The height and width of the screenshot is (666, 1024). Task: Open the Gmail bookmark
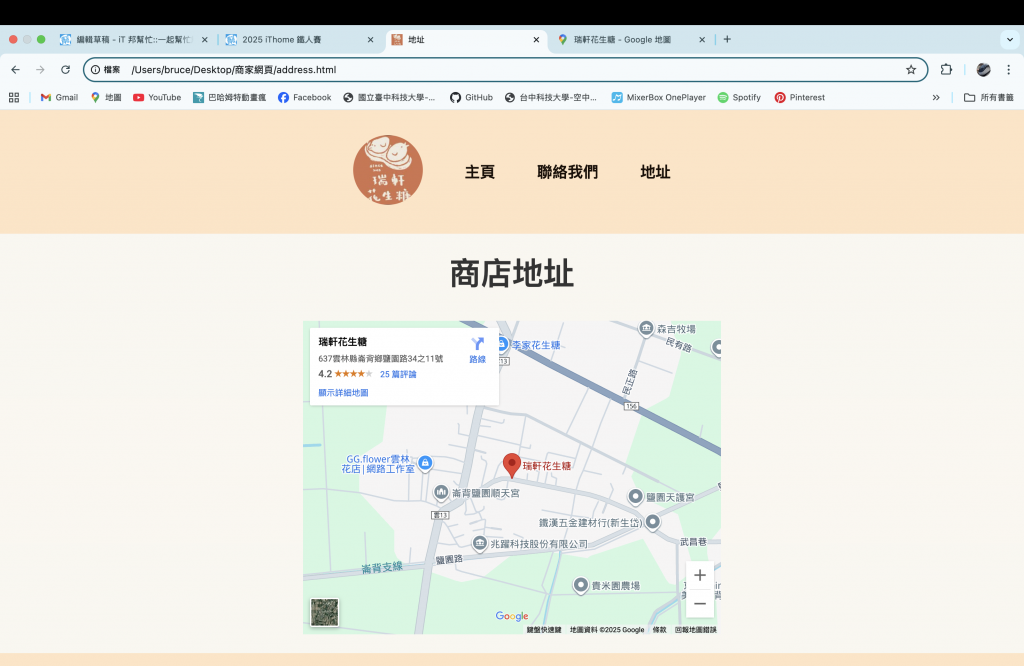[x=59, y=97]
